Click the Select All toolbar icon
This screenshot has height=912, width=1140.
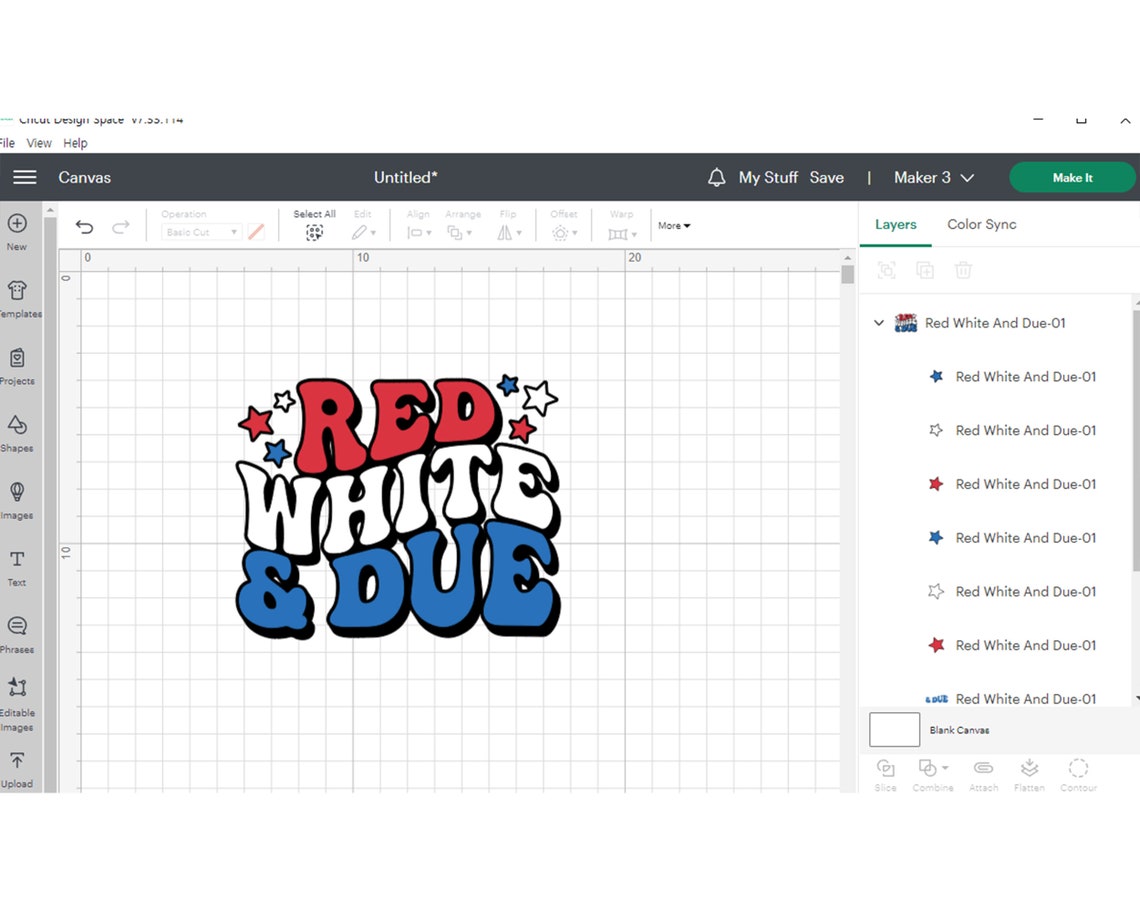click(x=314, y=233)
